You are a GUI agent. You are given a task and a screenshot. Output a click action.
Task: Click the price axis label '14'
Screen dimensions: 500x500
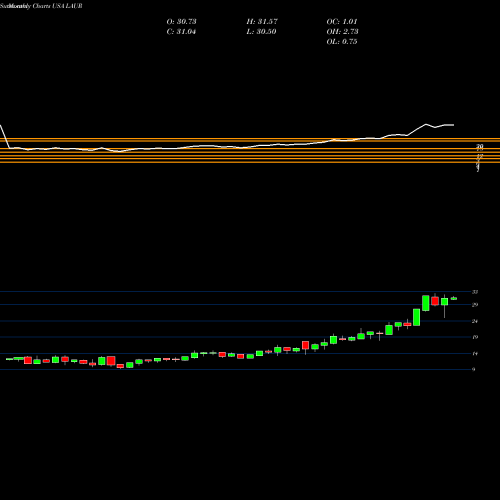[475, 353]
